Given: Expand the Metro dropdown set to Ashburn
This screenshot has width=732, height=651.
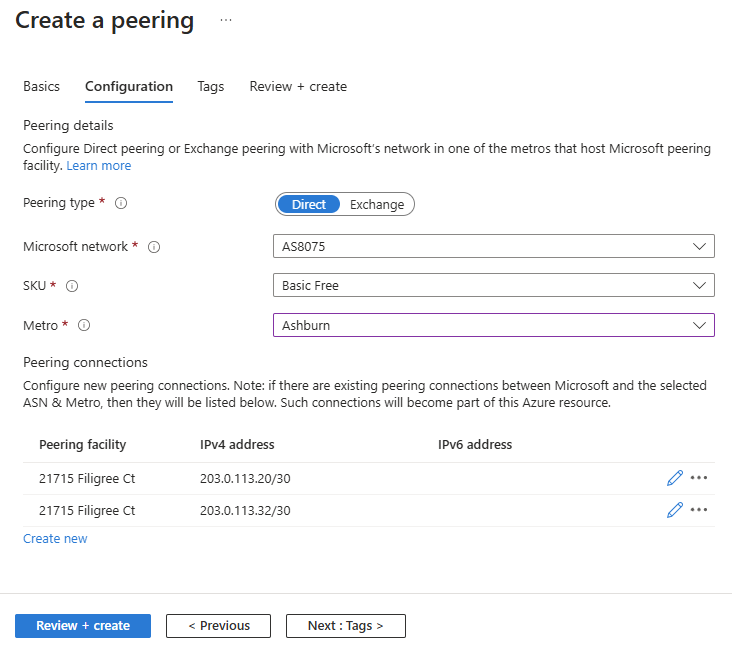Looking at the screenshot, I should [493, 325].
